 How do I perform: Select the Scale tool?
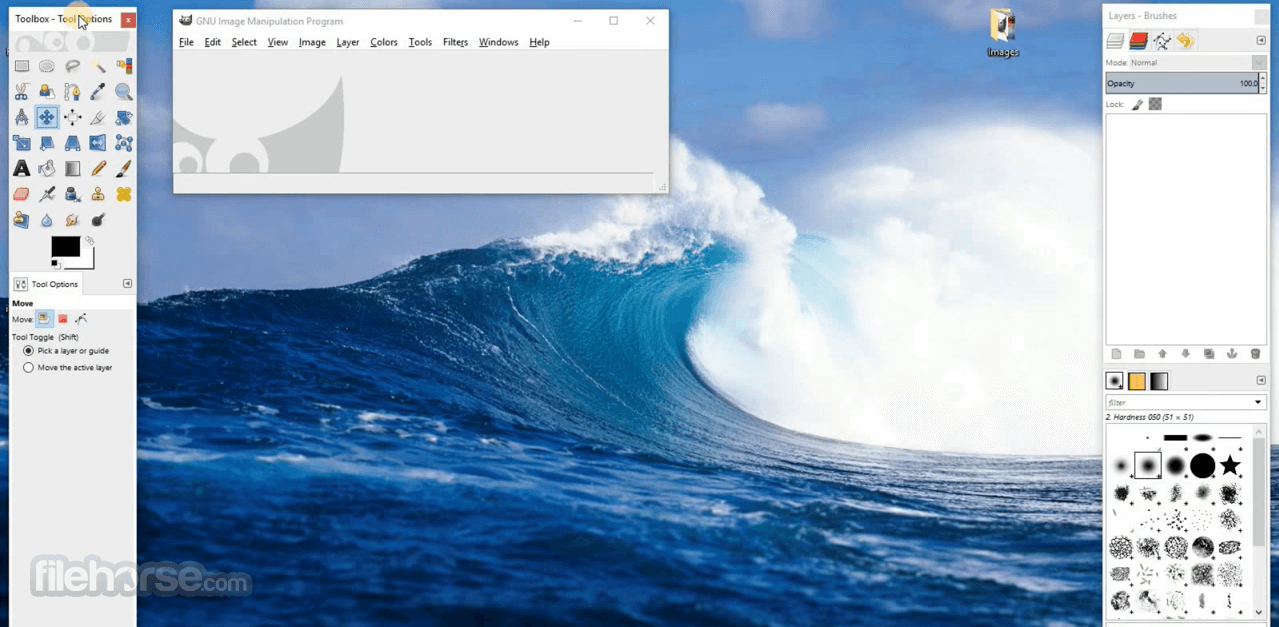click(x=21, y=143)
